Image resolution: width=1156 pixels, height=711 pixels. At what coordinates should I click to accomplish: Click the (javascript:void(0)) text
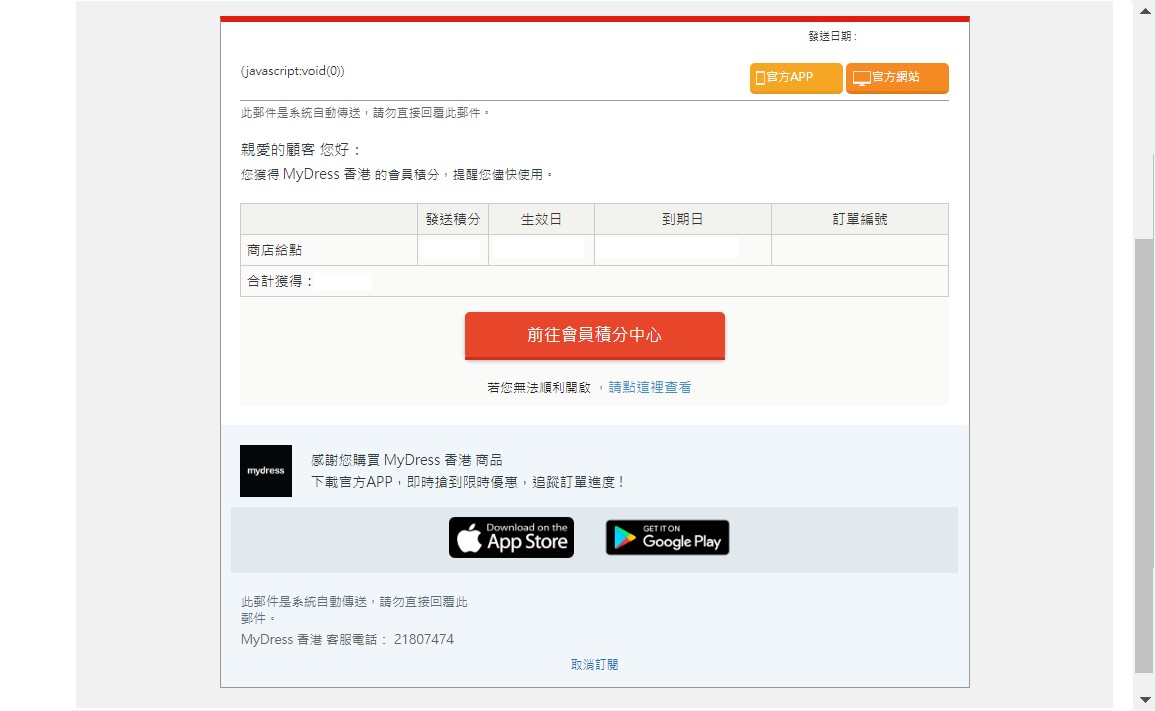point(293,71)
